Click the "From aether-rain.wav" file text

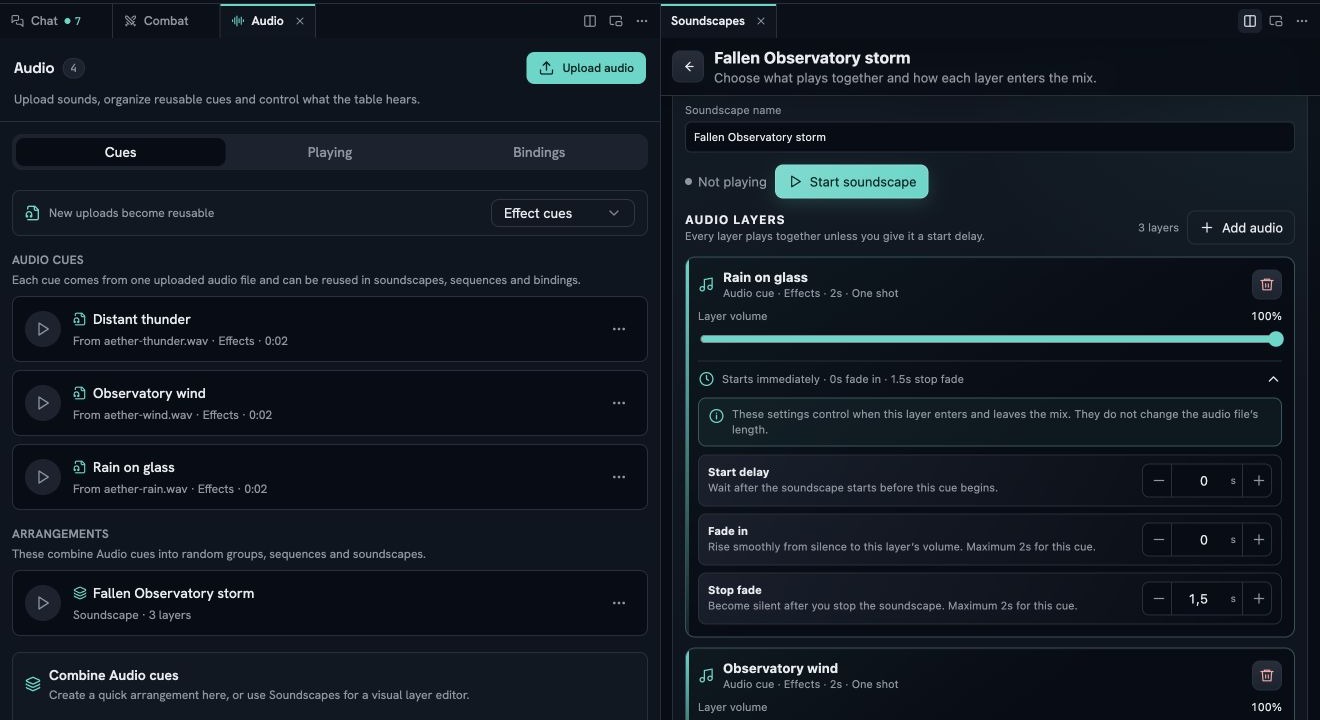(130, 489)
